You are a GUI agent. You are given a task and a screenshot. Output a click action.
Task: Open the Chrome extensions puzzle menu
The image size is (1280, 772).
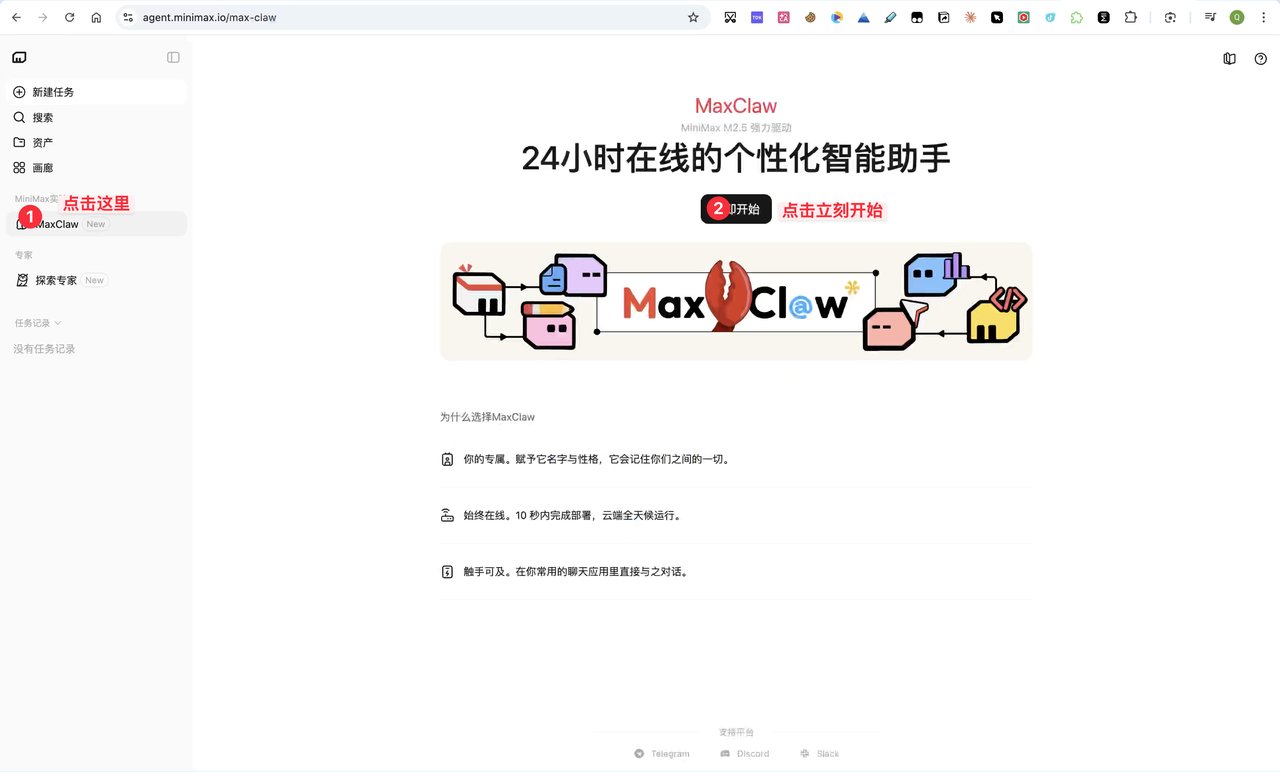tap(1131, 17)
